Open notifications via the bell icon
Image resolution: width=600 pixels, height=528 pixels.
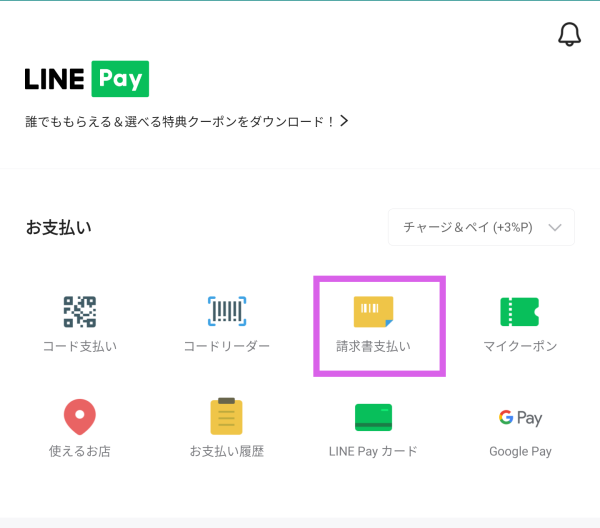[569, 34]
